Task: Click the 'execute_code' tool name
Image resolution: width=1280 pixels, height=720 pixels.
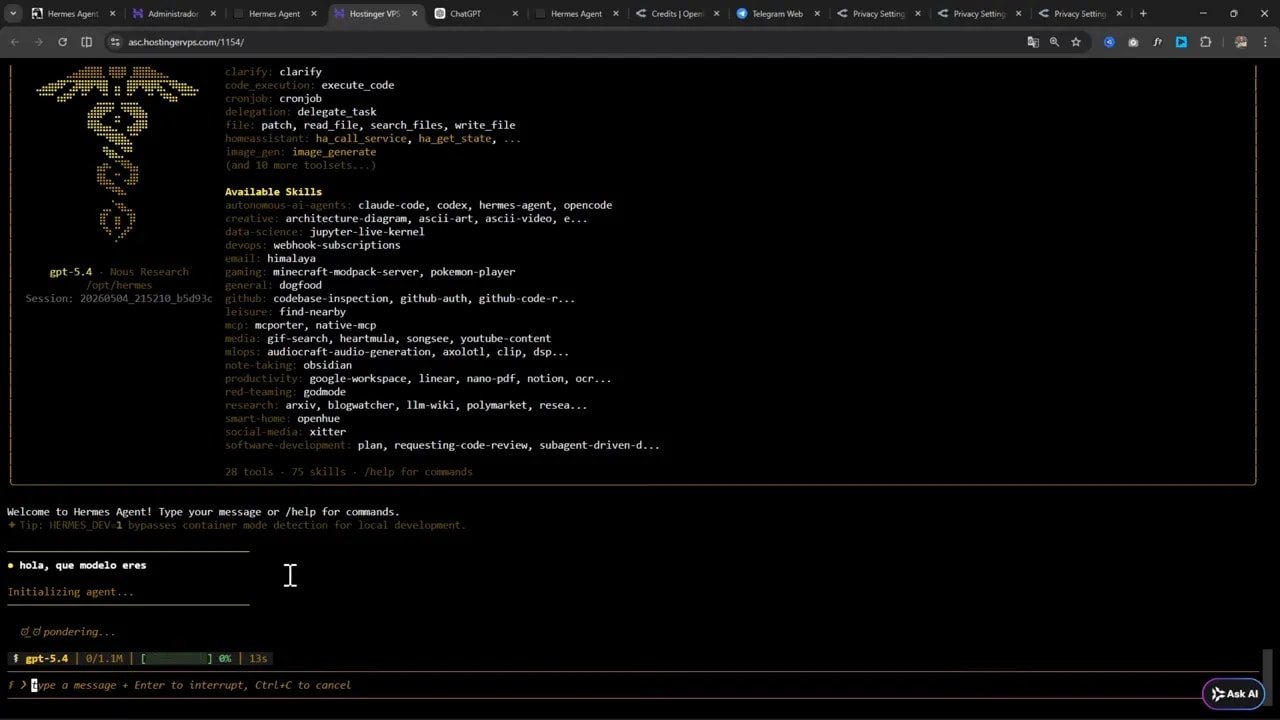Action: (x=357, y=85)
